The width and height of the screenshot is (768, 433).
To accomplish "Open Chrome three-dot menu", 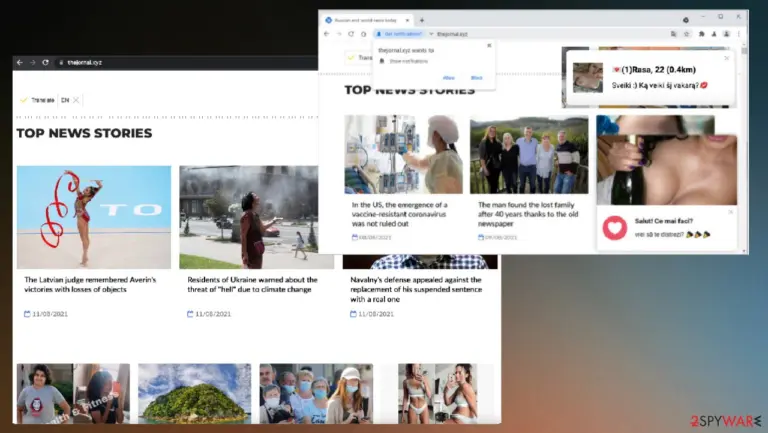I will 739,34.
